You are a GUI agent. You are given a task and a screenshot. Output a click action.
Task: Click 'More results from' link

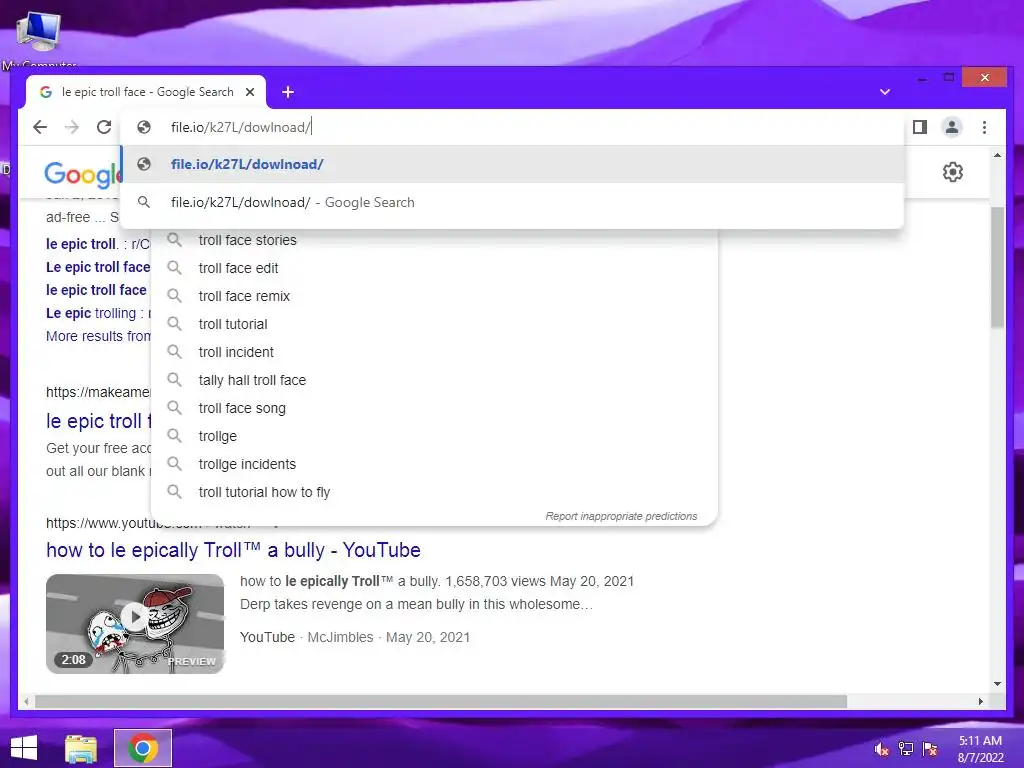tap(98, 336)
